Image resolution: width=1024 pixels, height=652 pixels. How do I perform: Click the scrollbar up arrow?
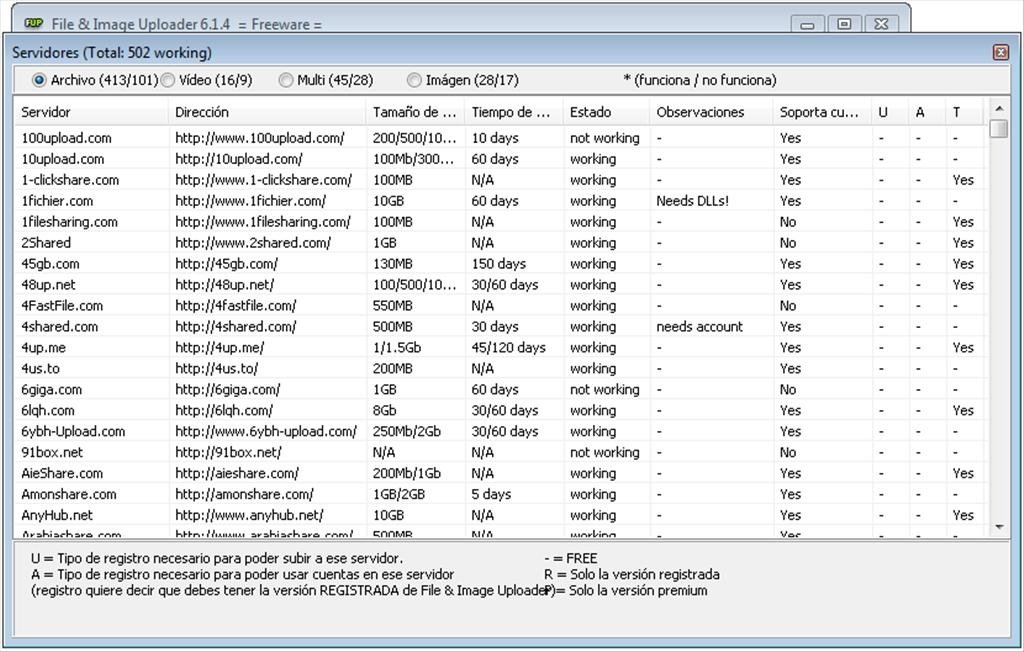(x=999, y=108)
